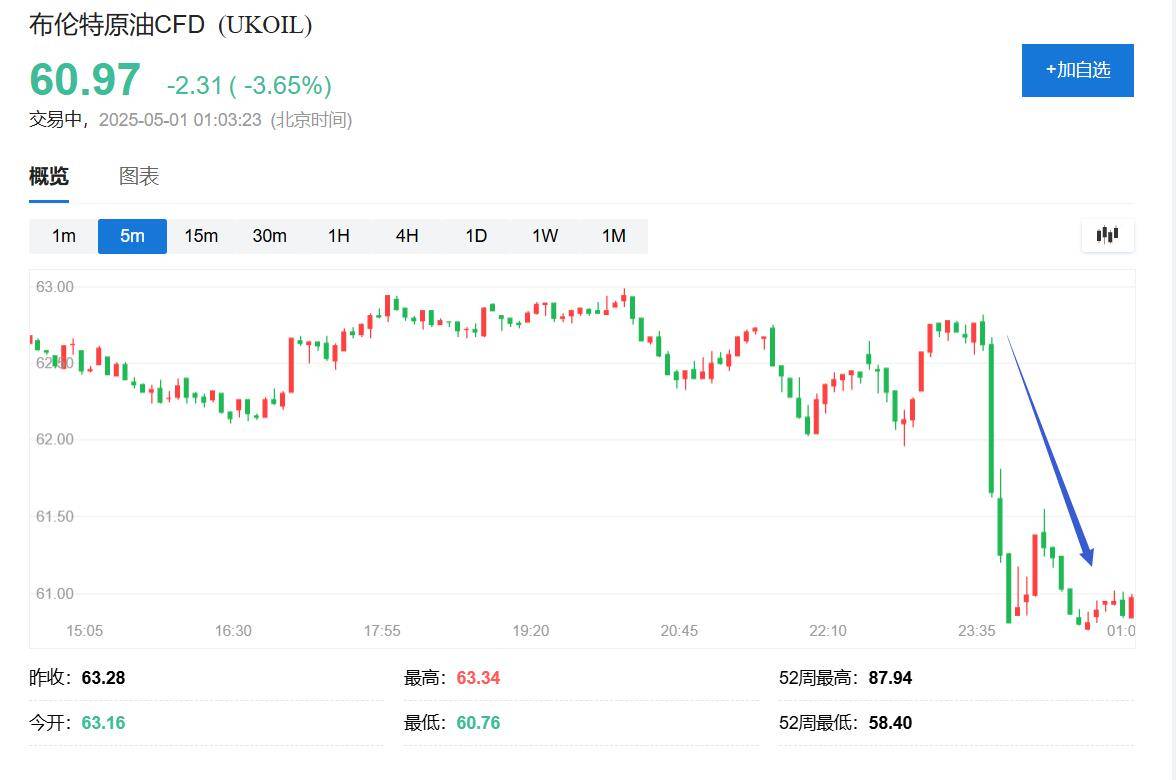This screenshot has width=1176, height=780.
Task: Click the 52周最低 58.40 value
Action: [890, 723]
